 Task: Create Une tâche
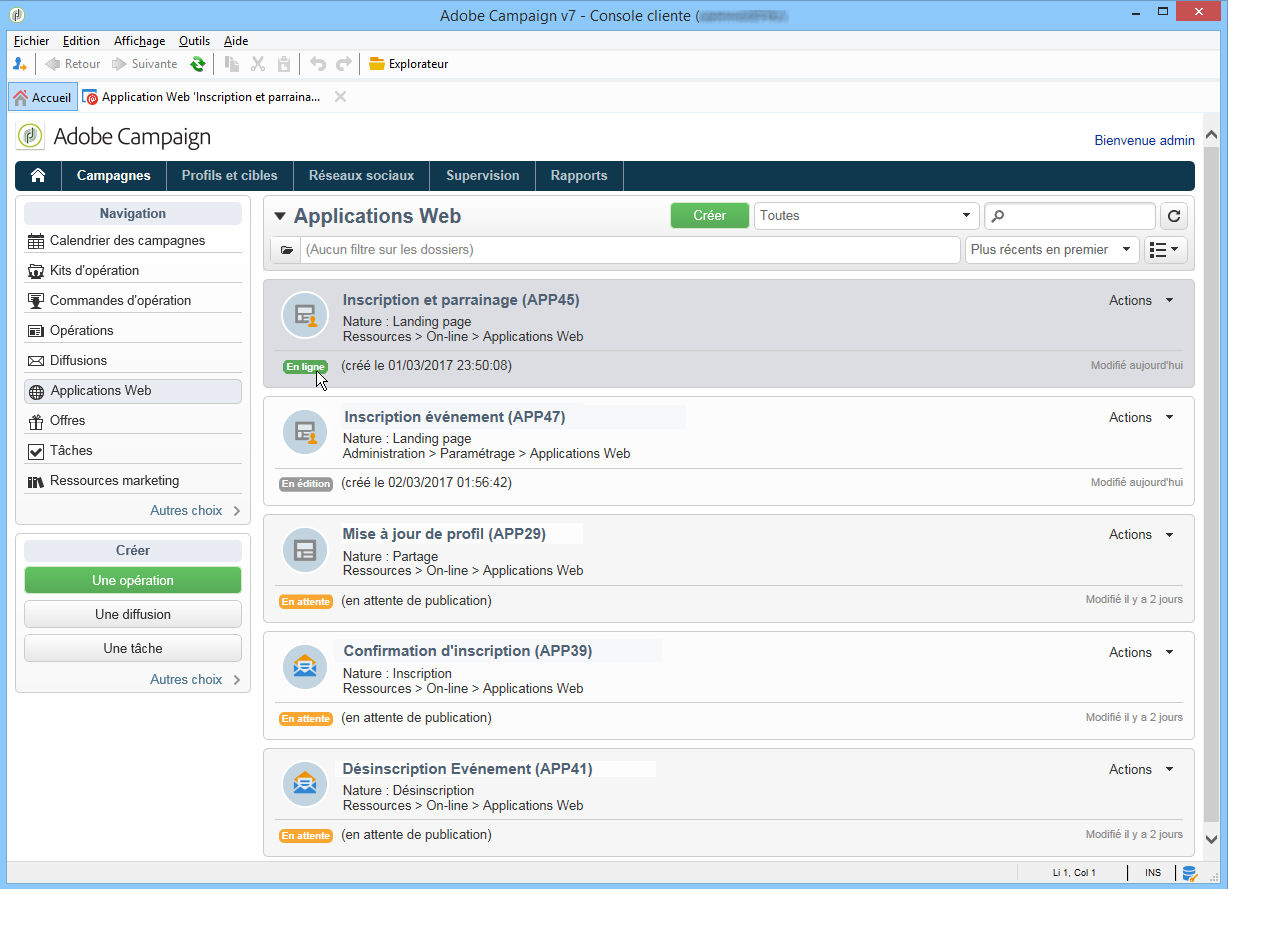tap(133, 648)
